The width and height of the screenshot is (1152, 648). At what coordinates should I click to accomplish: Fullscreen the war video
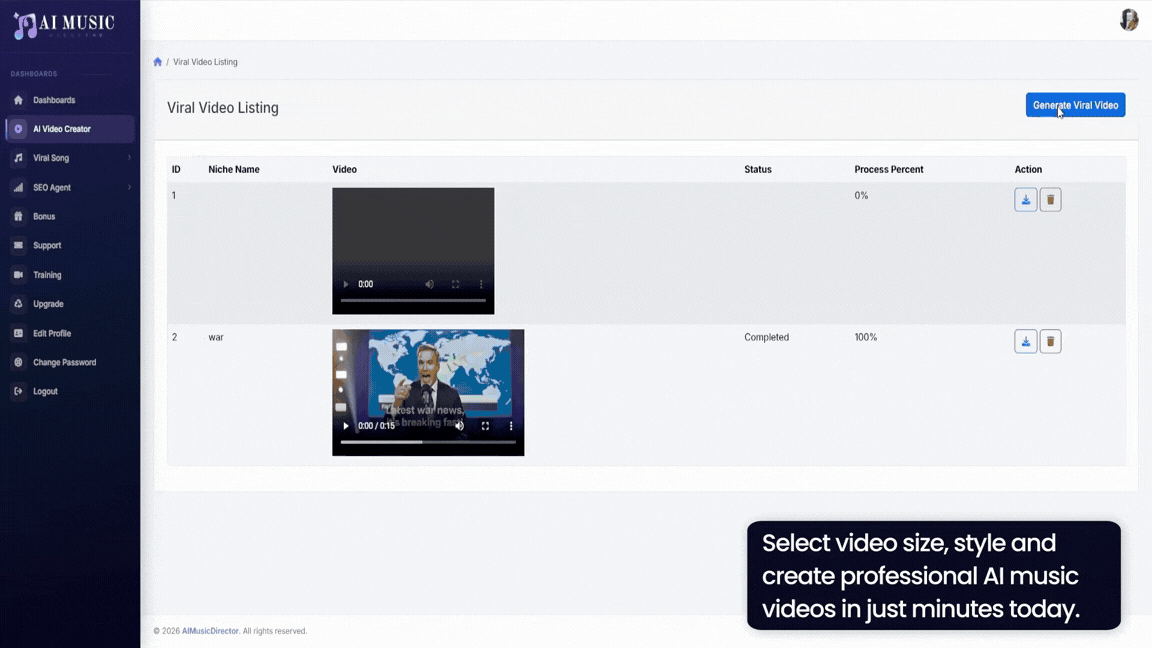pyautogui.click(x=486, y=426)
